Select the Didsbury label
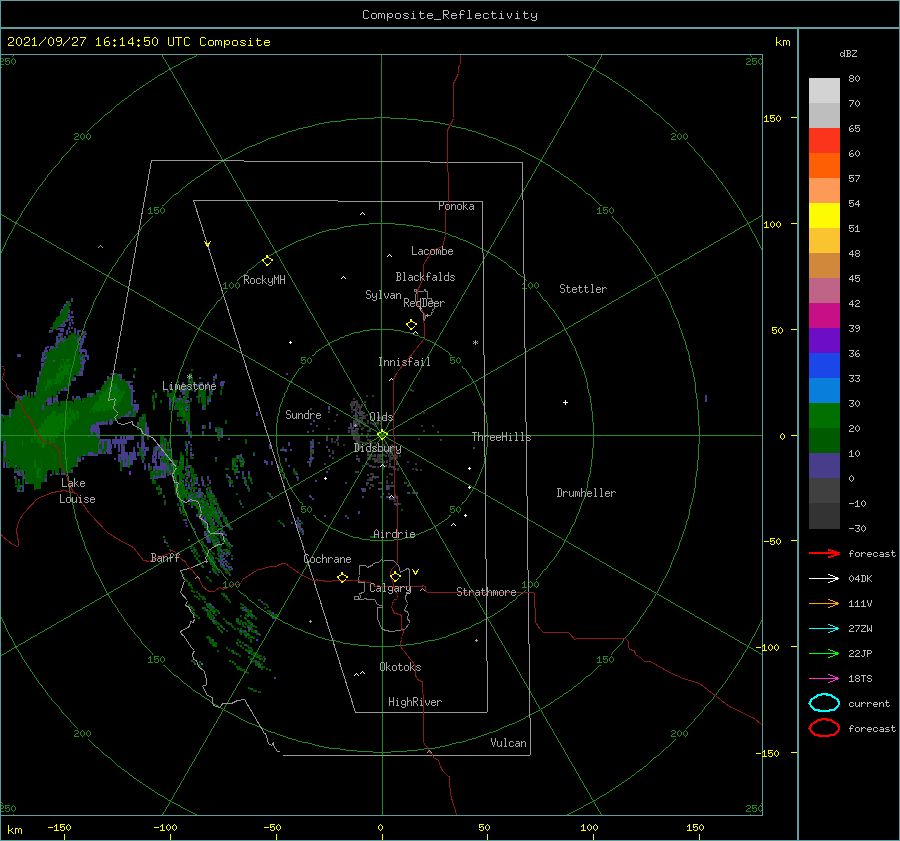Image resolution: width=900 pixels, height=841 pixels. (377, 448)
